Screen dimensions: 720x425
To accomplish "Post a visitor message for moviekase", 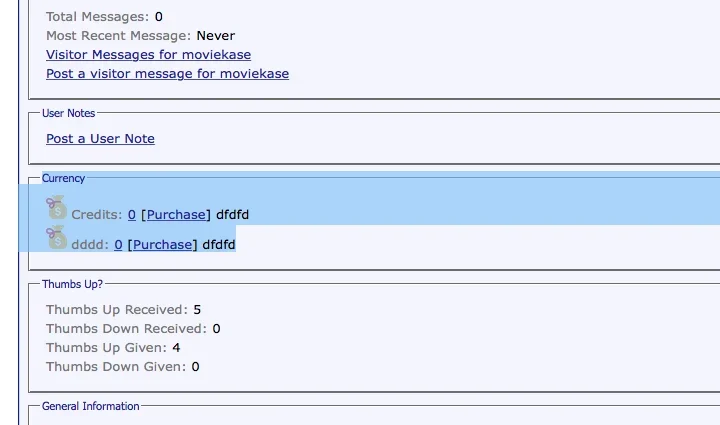I will (x=167, y=74).
